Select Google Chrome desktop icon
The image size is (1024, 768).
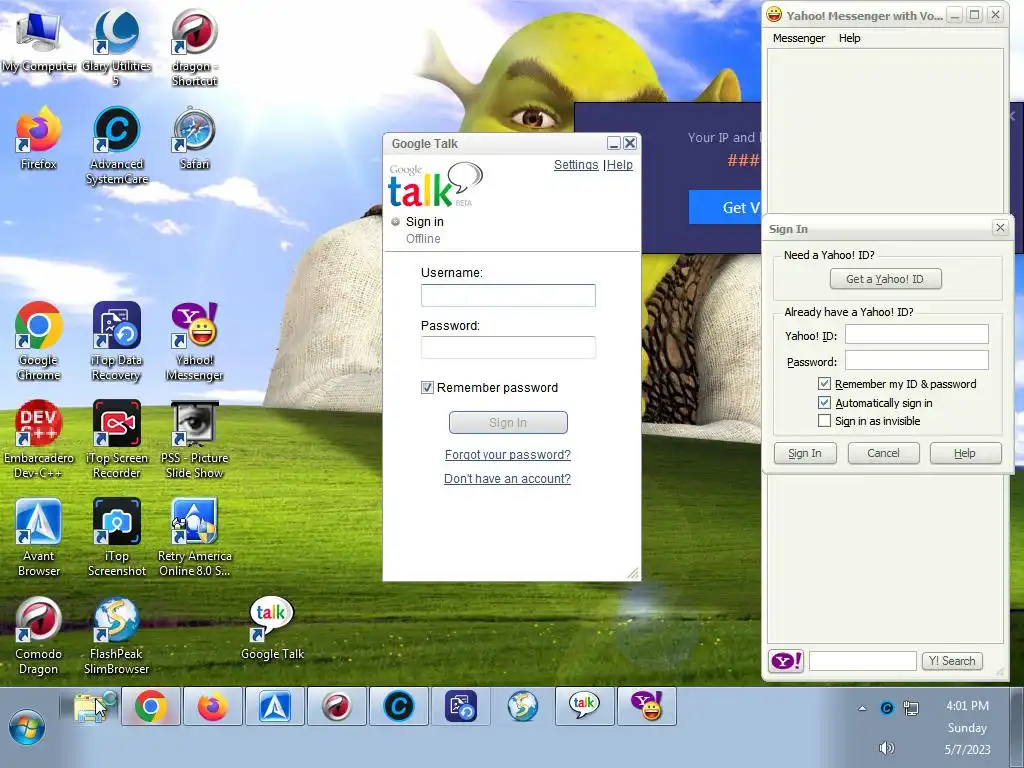39,341
